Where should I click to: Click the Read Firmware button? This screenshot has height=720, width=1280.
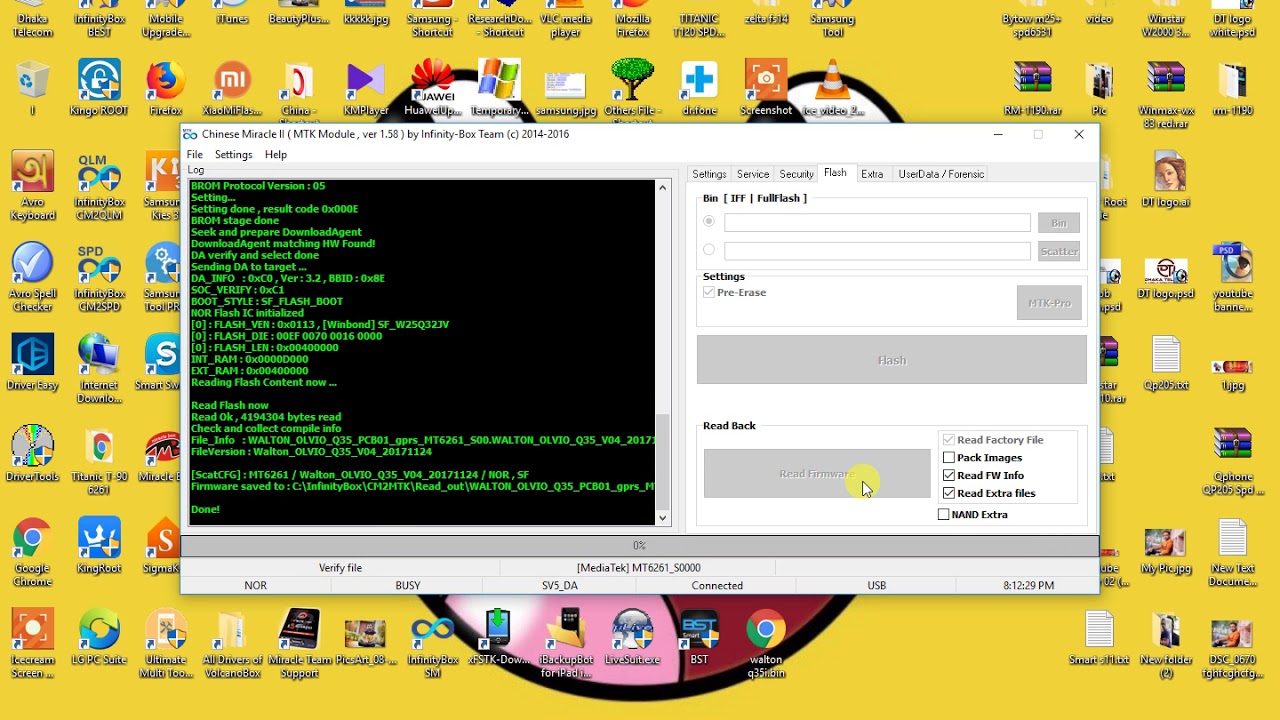click(817, 474)
